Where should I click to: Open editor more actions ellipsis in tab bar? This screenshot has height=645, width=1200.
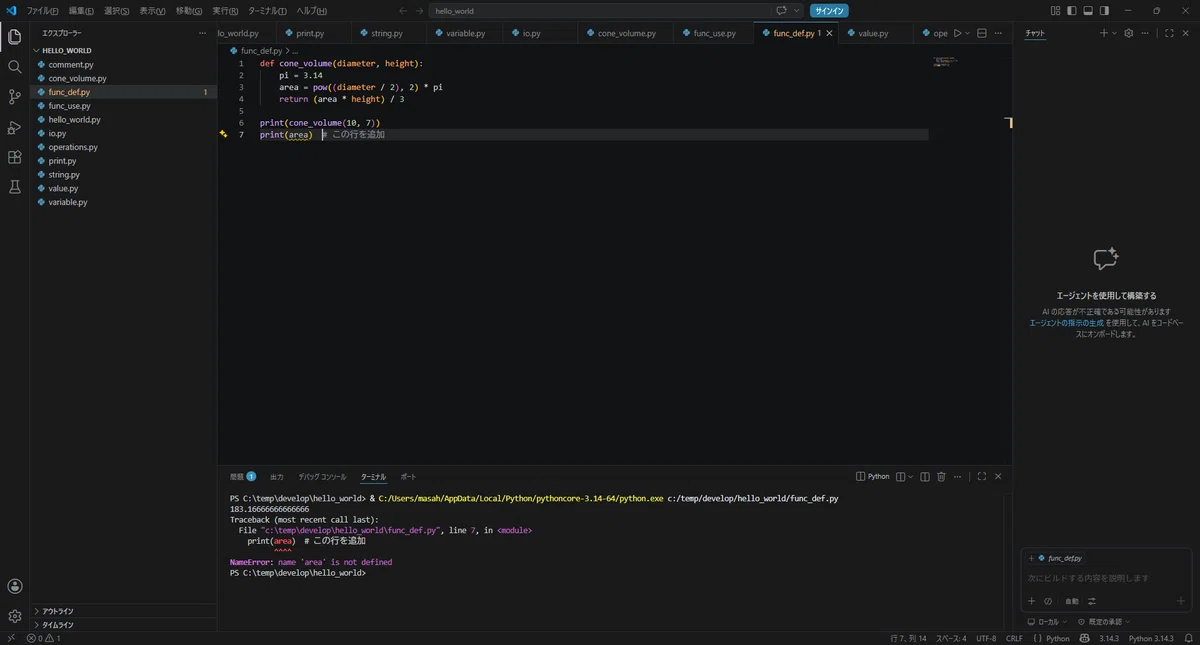[x=998, y=33]
